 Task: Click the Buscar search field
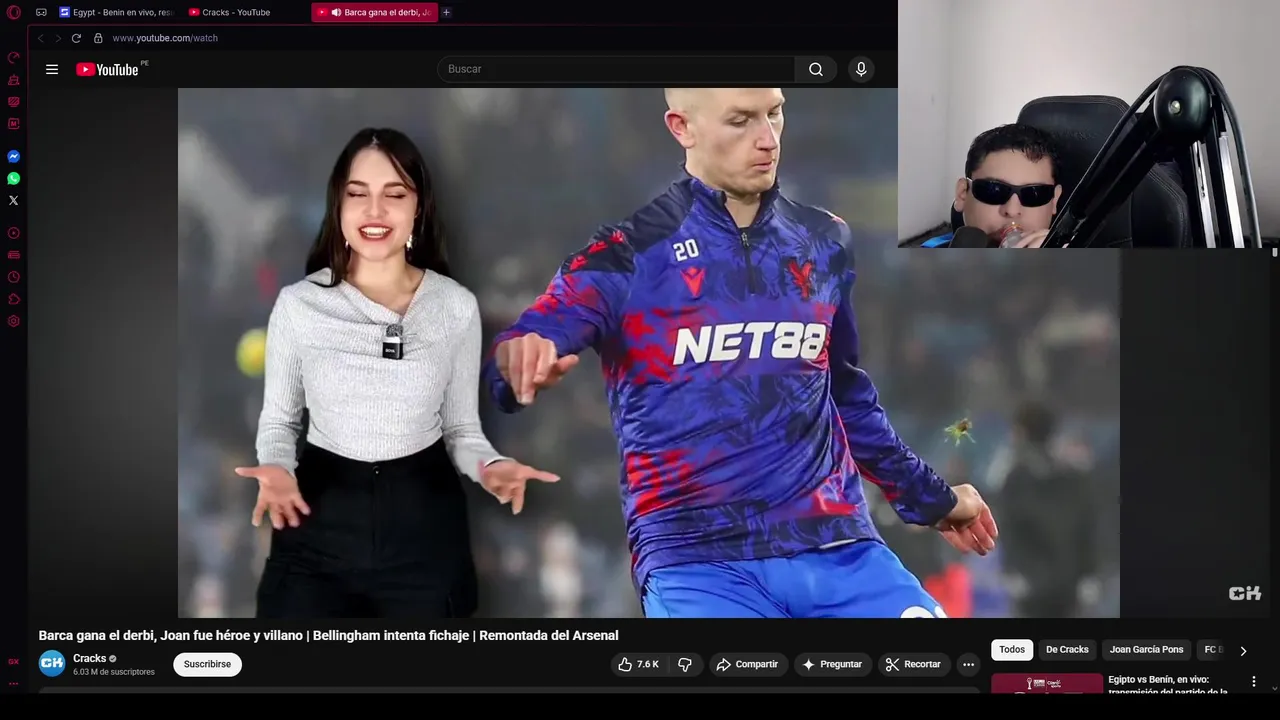pyautogui.click(x=616, y=69)
